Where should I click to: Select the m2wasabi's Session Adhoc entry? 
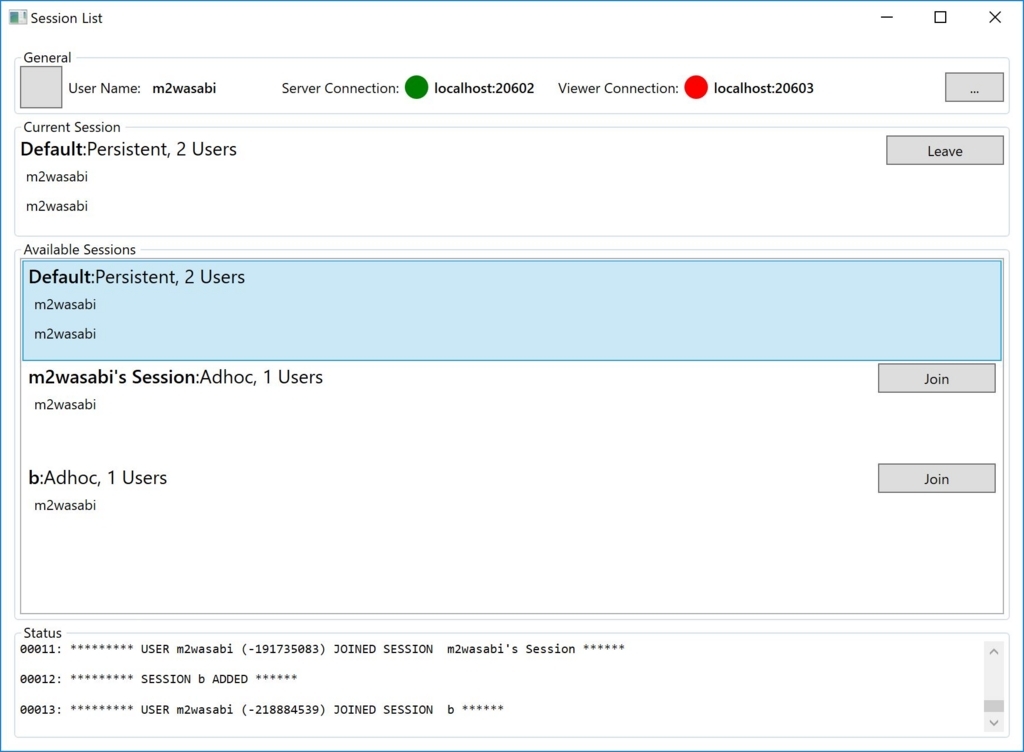pos(512,411)
